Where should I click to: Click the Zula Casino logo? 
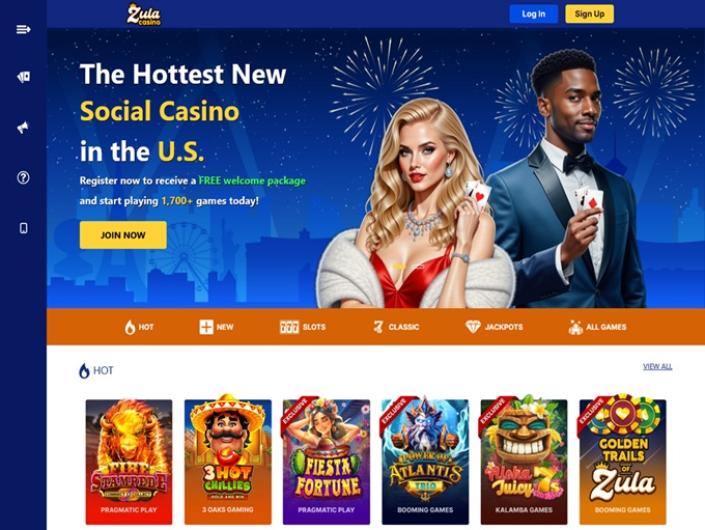(143, 14)
